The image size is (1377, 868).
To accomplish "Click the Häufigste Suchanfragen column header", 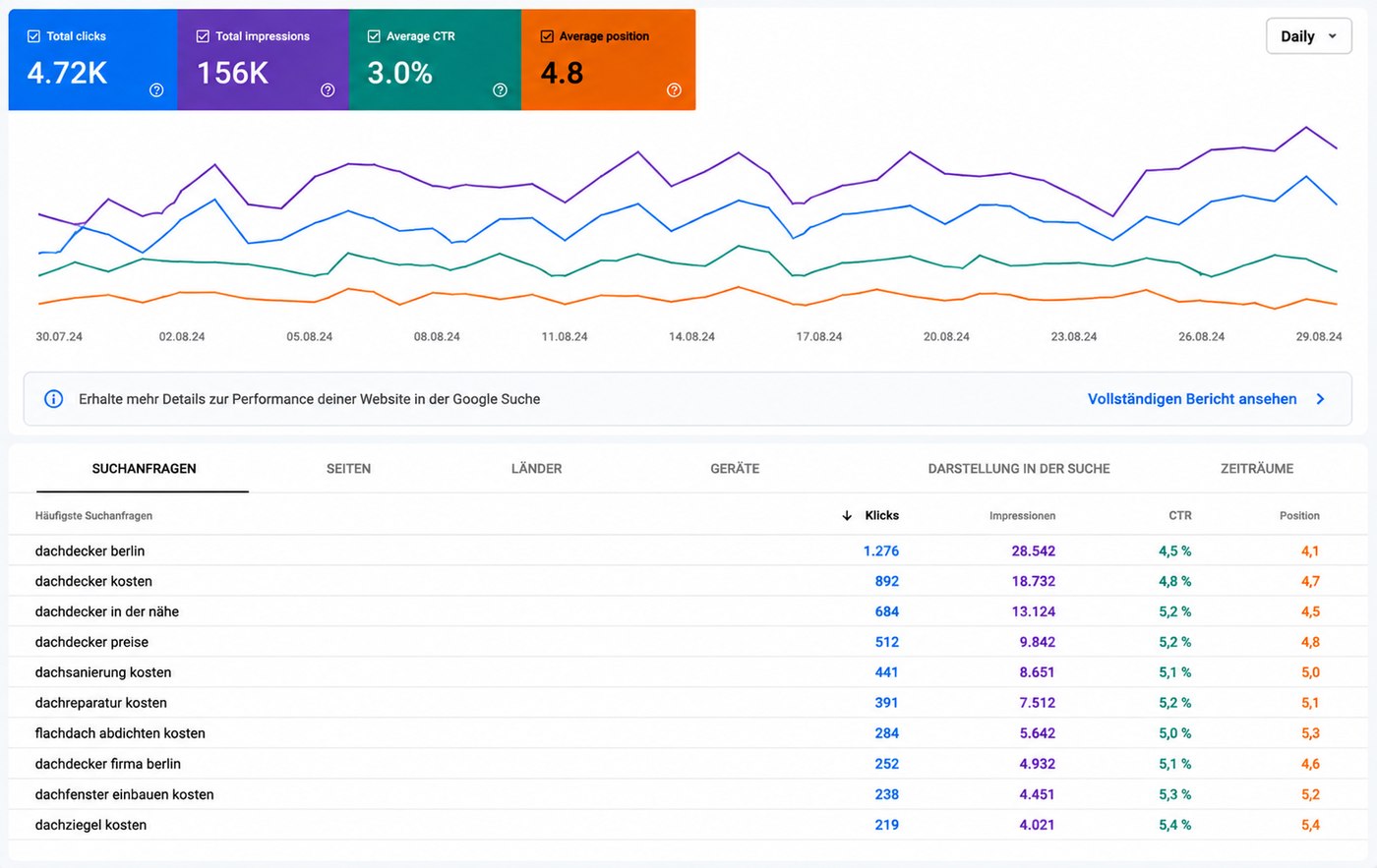I will [93, 516].
